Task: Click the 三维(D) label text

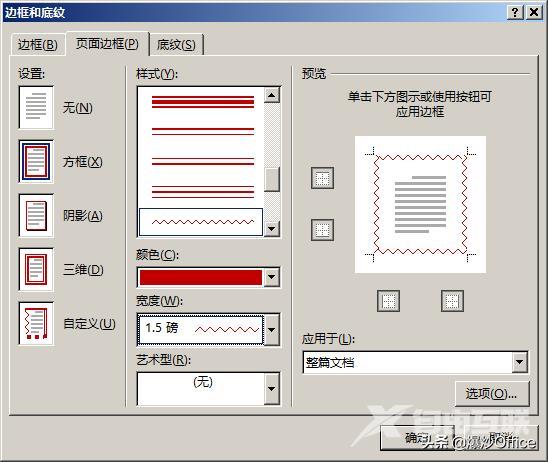Action: (x=83, y=270)
